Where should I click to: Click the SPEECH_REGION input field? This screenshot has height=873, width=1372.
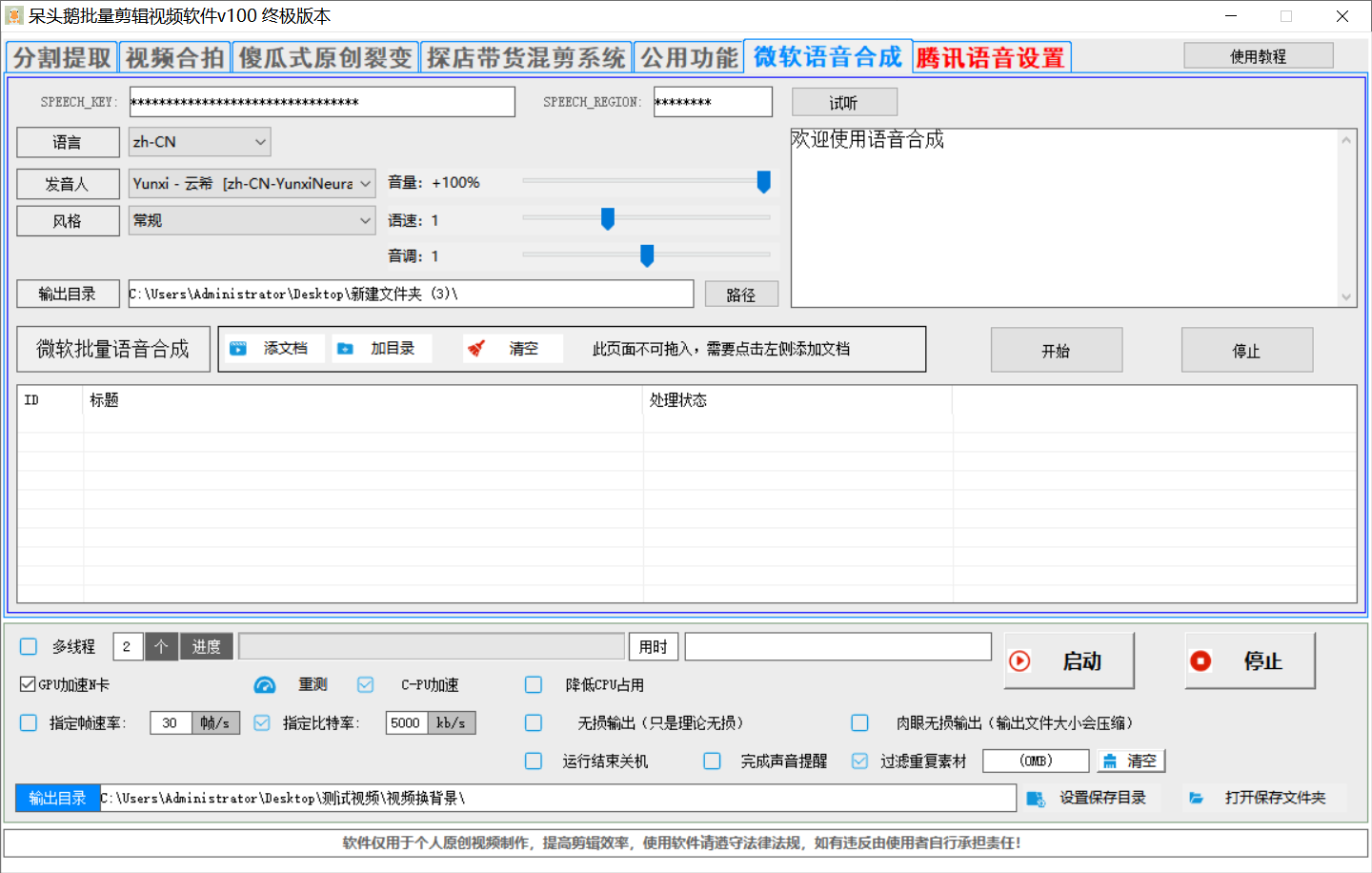tap(713, 102)
